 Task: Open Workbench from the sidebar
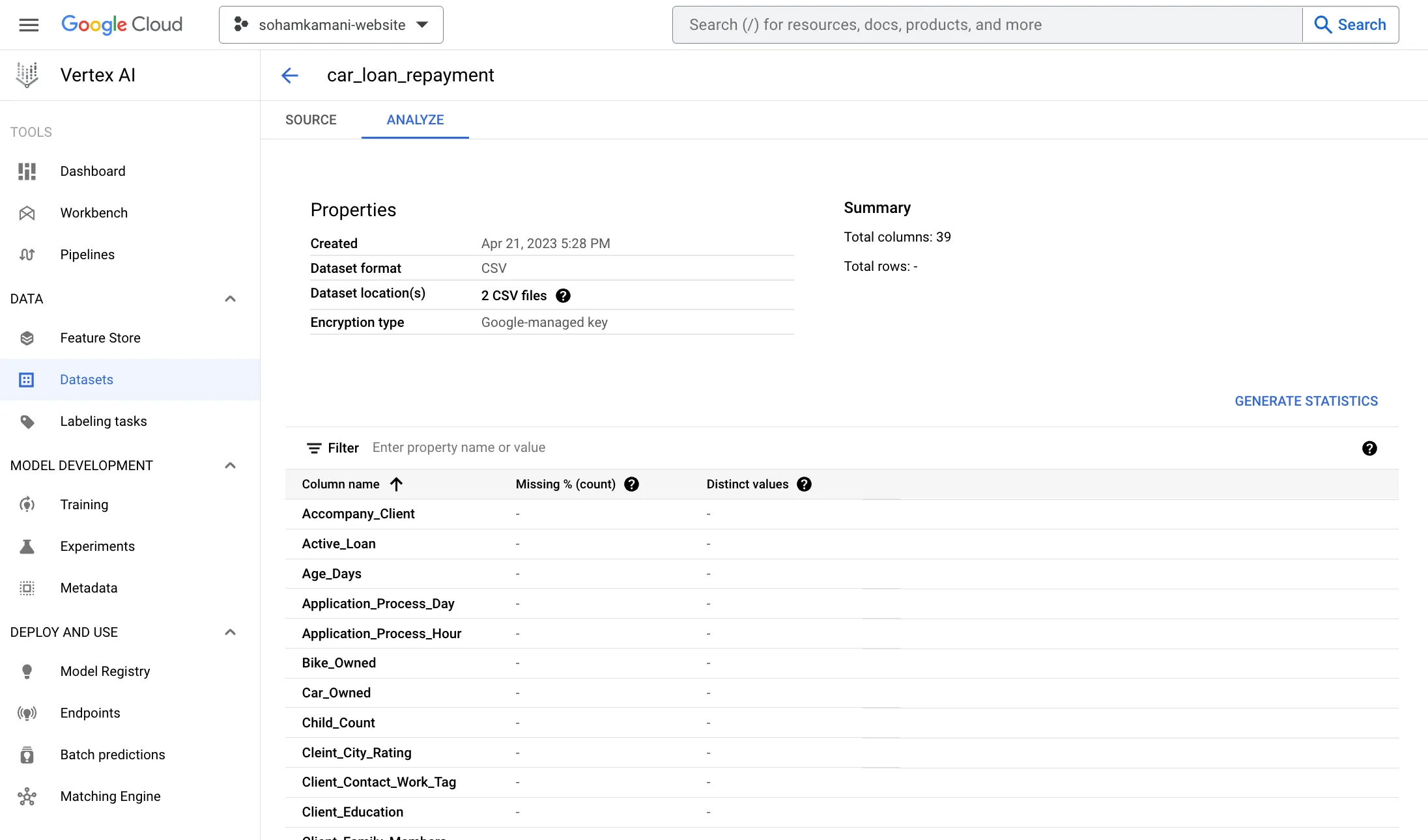pos(94,213)
